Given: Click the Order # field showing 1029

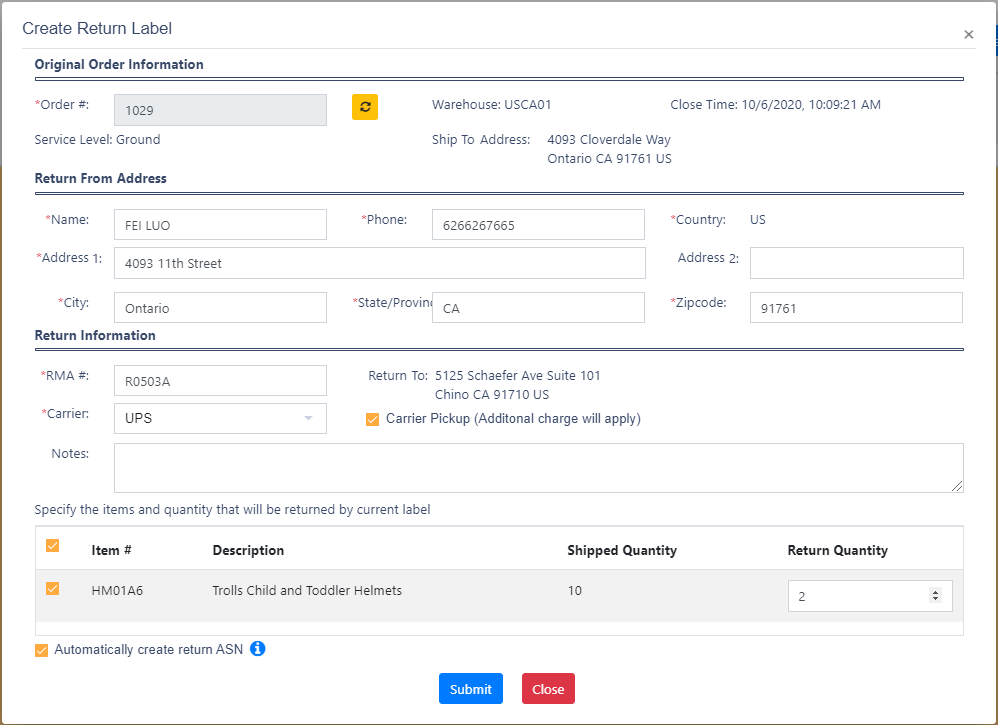Looking at the screenshot, I should [220, 110].
